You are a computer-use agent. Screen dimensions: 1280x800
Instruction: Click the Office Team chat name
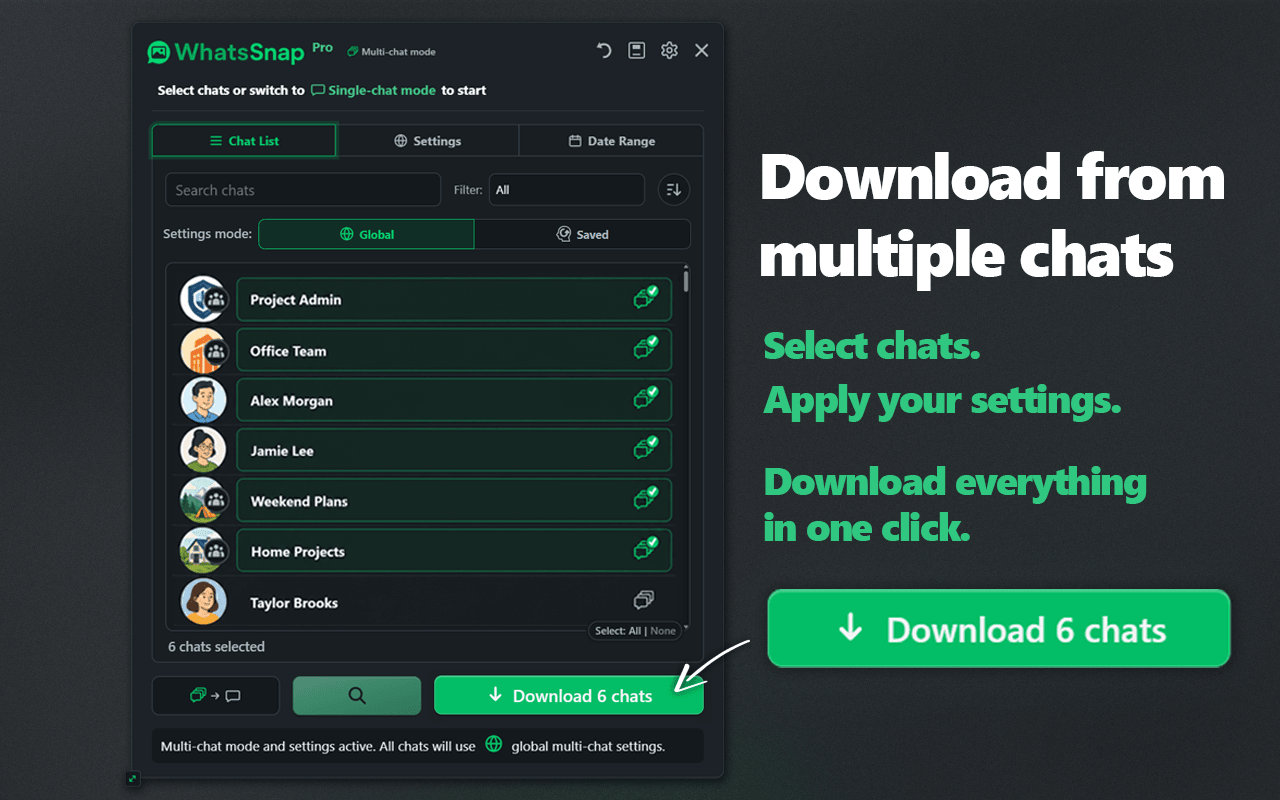[288, 351]
